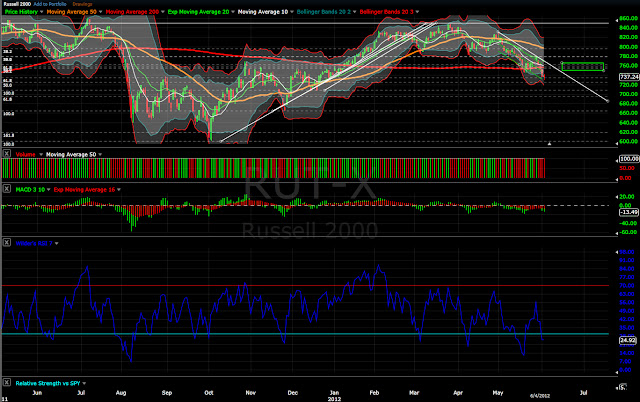This screenshot has height=402, width=640.
Task: Click the 6/4/2012 date label
Action: (540, 396)
